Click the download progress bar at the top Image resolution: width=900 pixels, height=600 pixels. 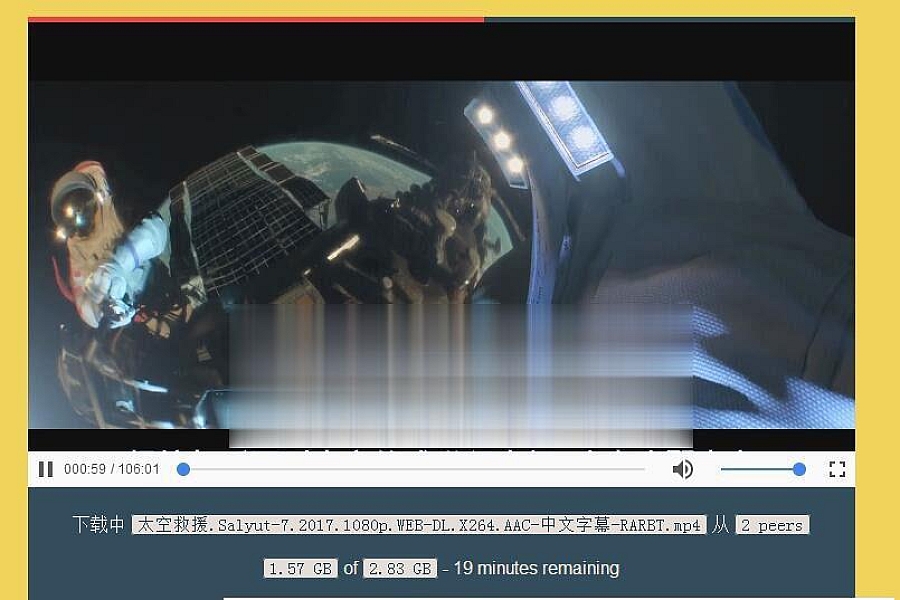tap(441, 20)
